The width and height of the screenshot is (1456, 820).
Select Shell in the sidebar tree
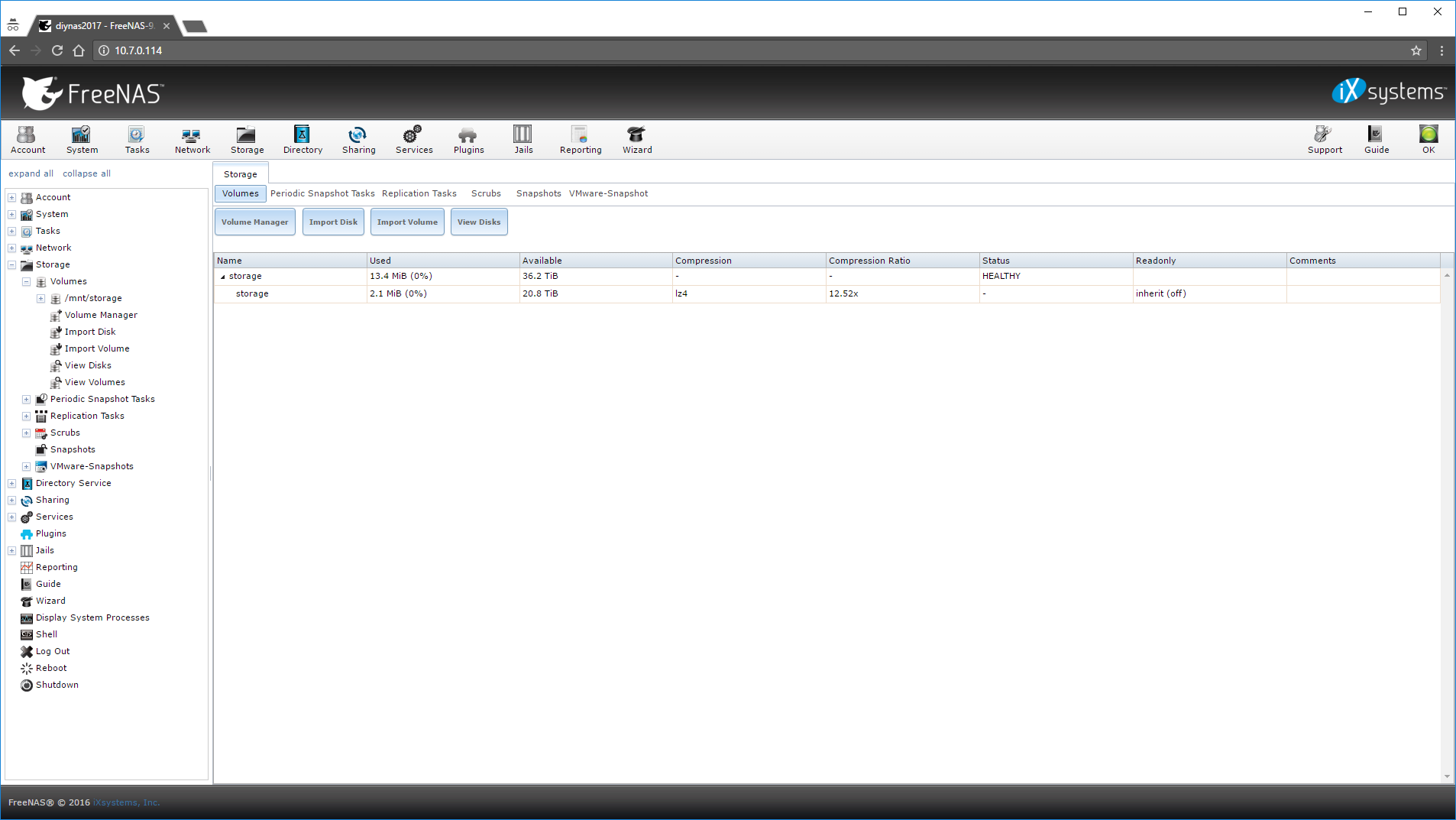click(x=47, y=634)
